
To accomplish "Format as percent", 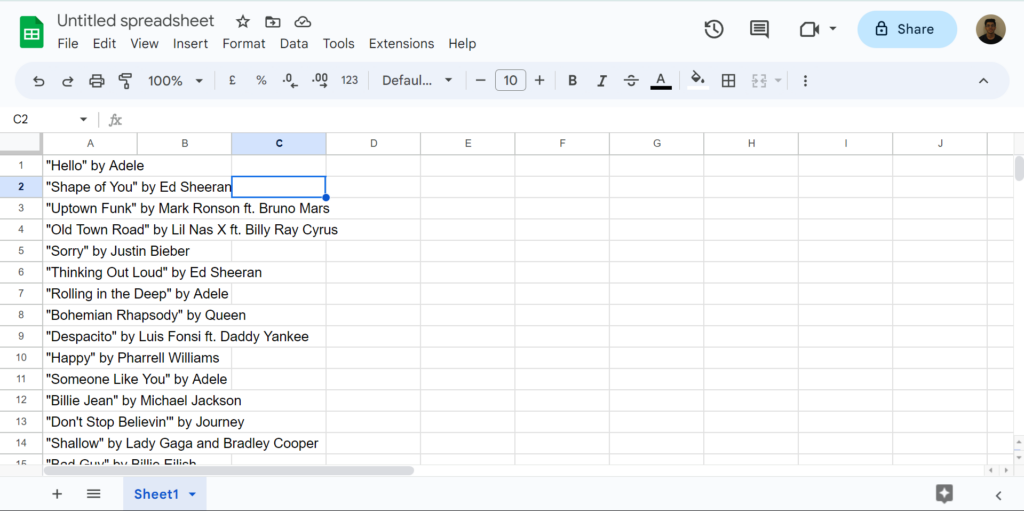I will click(x=261, y=80).
